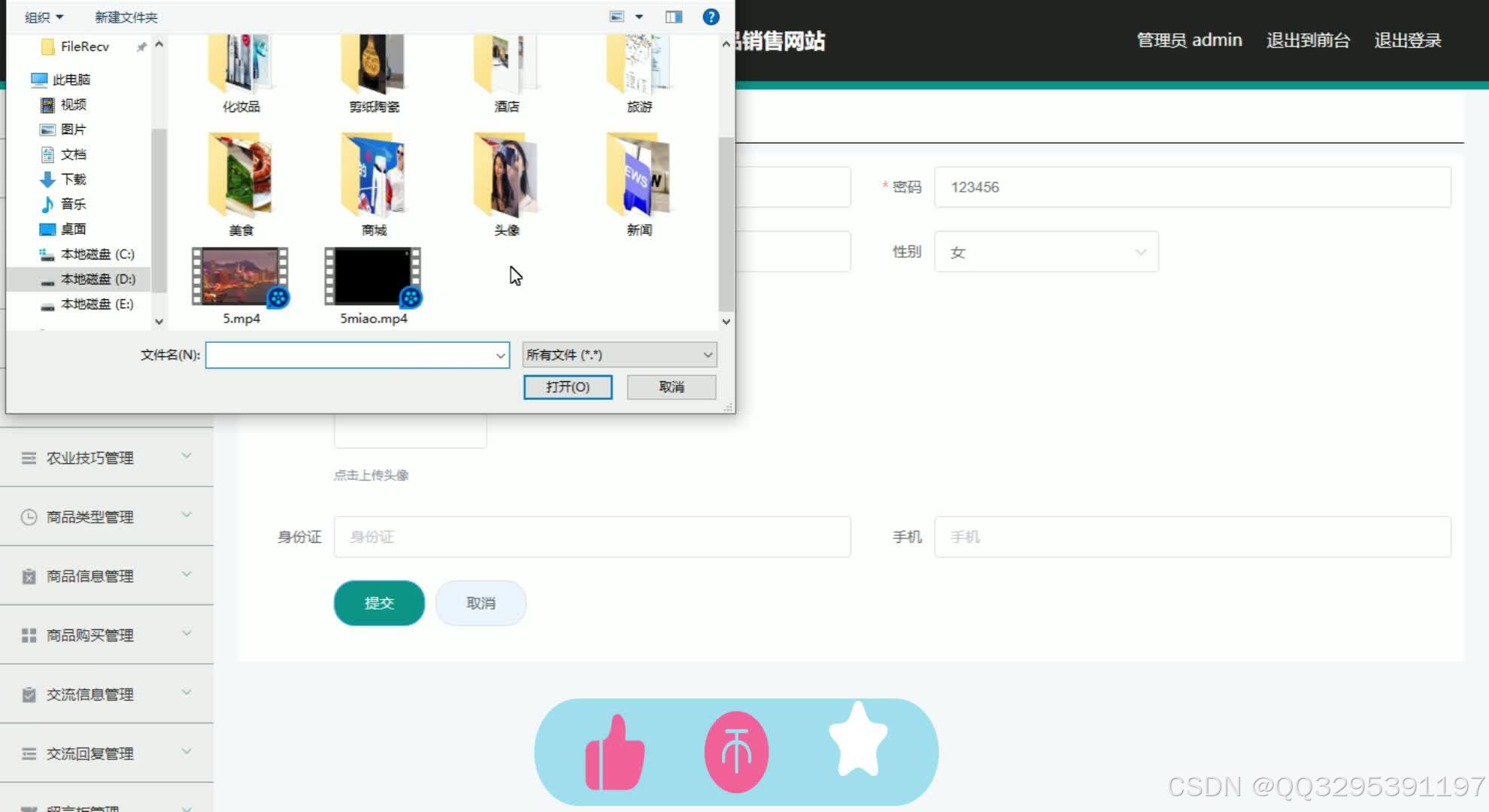Open the 剪纸陶瓷 folder
Viewport: 1489px width, 812px height.
(374, 74)
